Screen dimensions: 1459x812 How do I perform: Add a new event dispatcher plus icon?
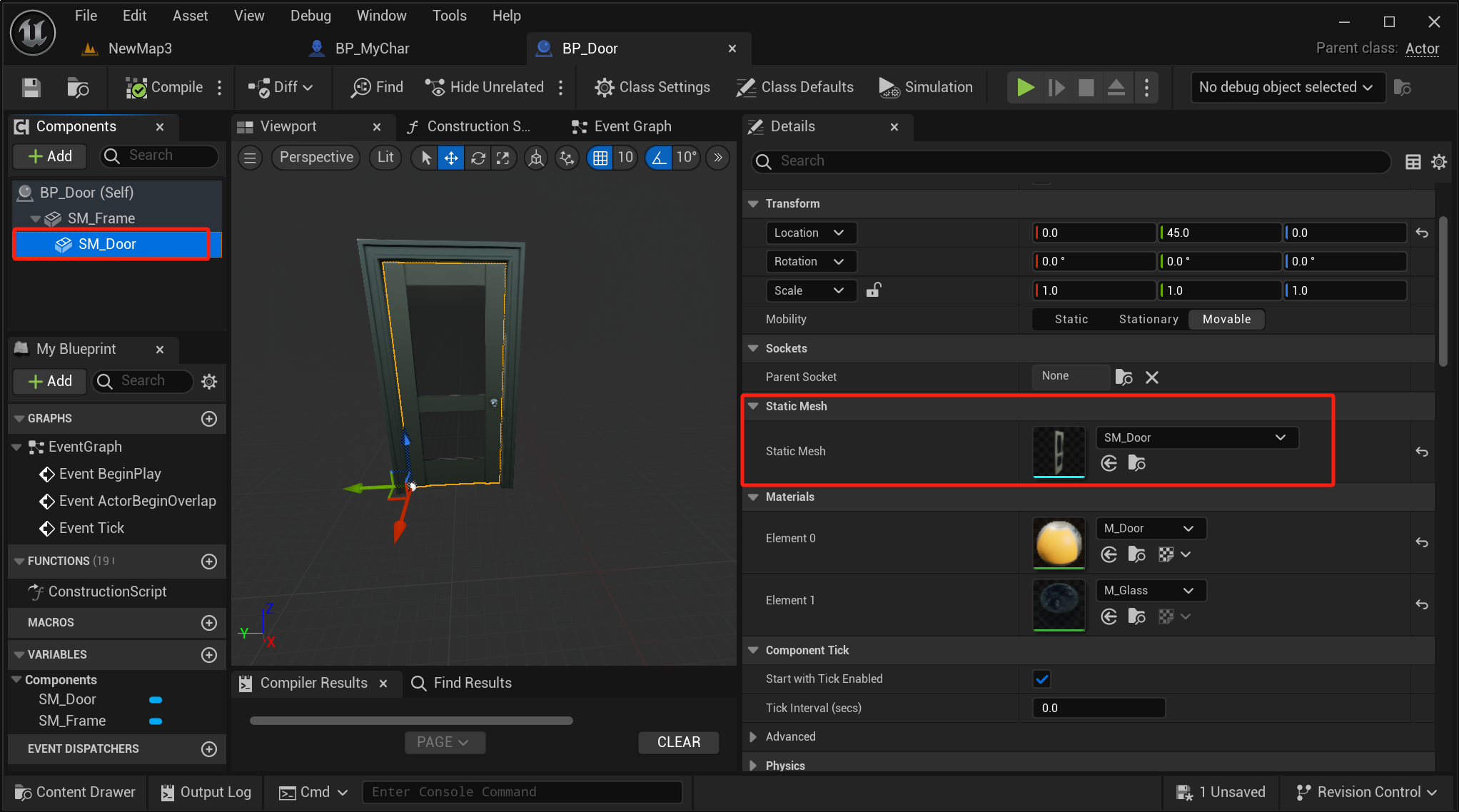pyautogui.click(x=209, y=749)
